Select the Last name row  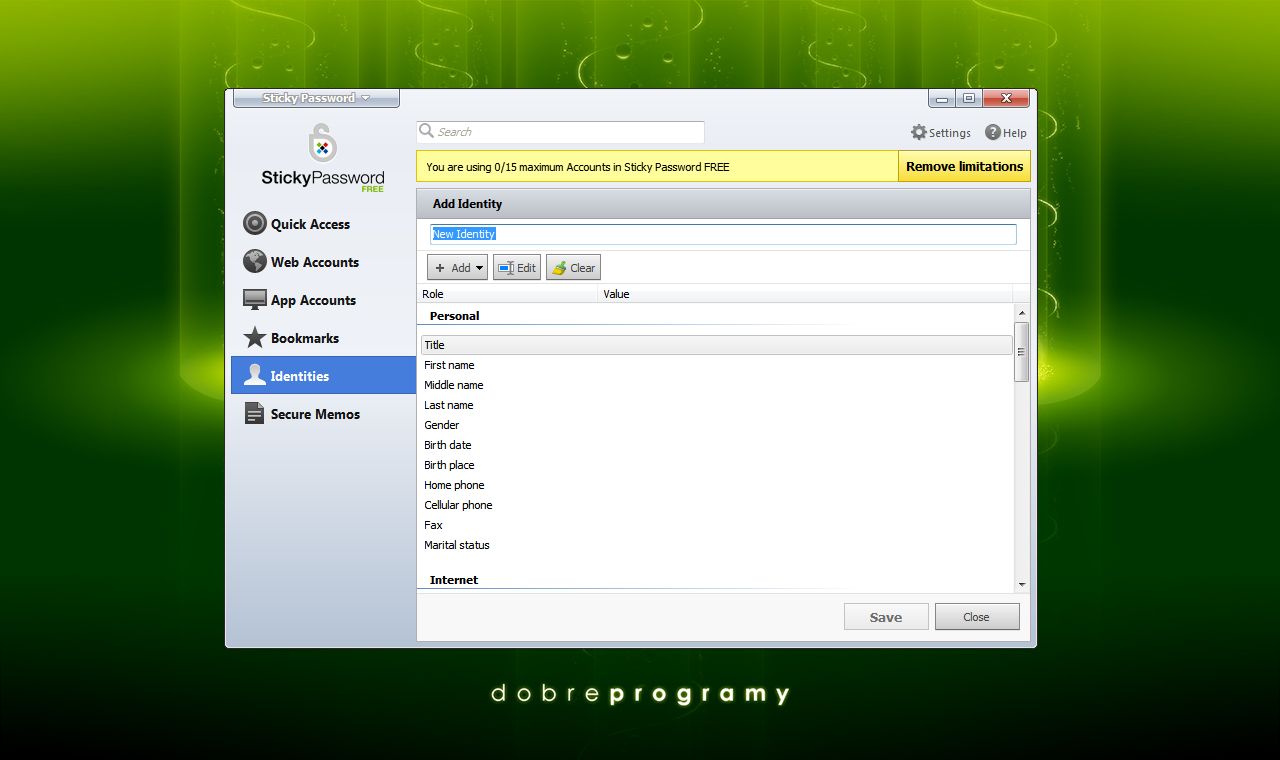pos(716,405)
